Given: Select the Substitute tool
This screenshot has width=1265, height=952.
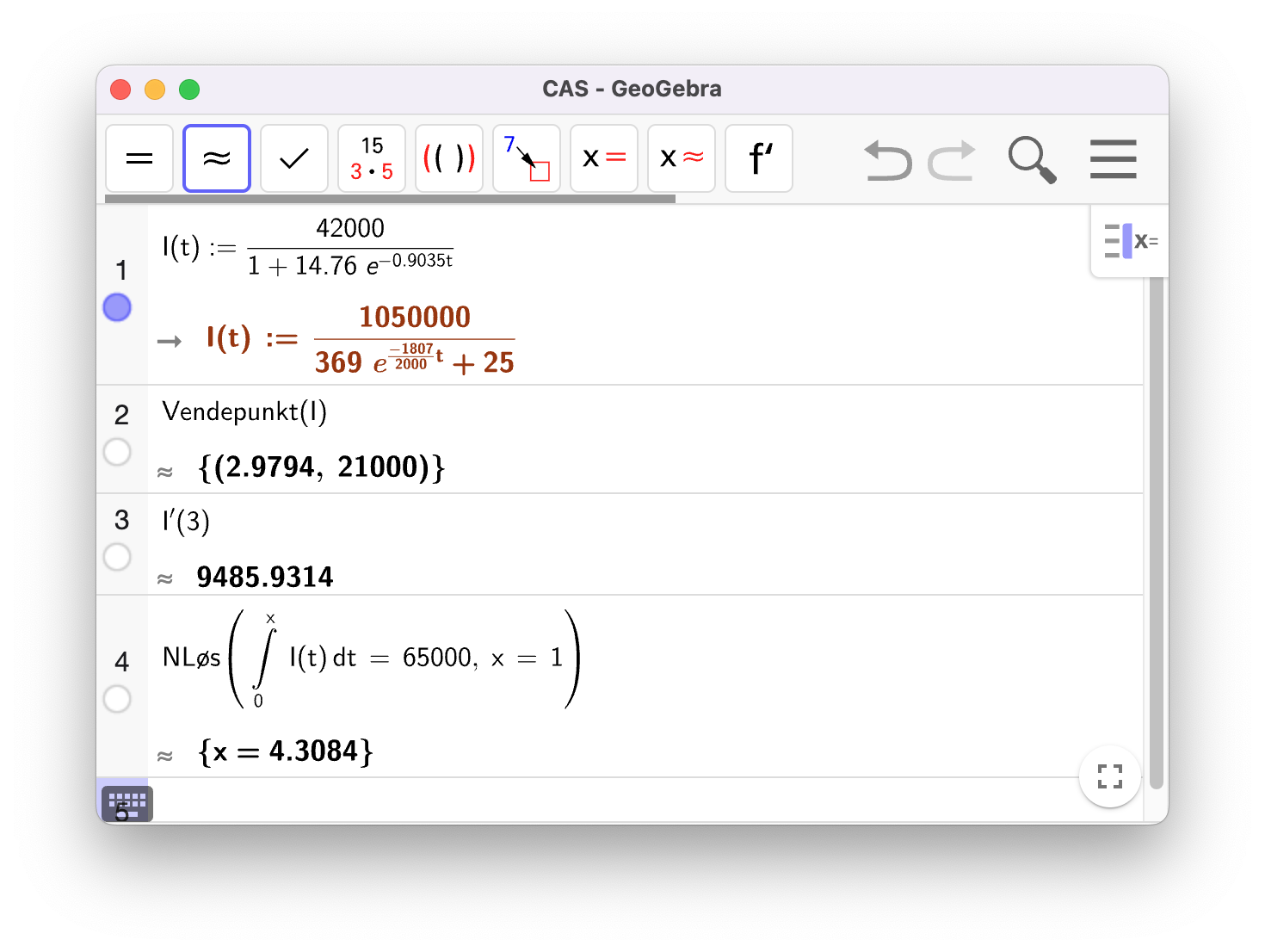Looking at the screenshot, I should pyautogui.click(x=527, y=158).
